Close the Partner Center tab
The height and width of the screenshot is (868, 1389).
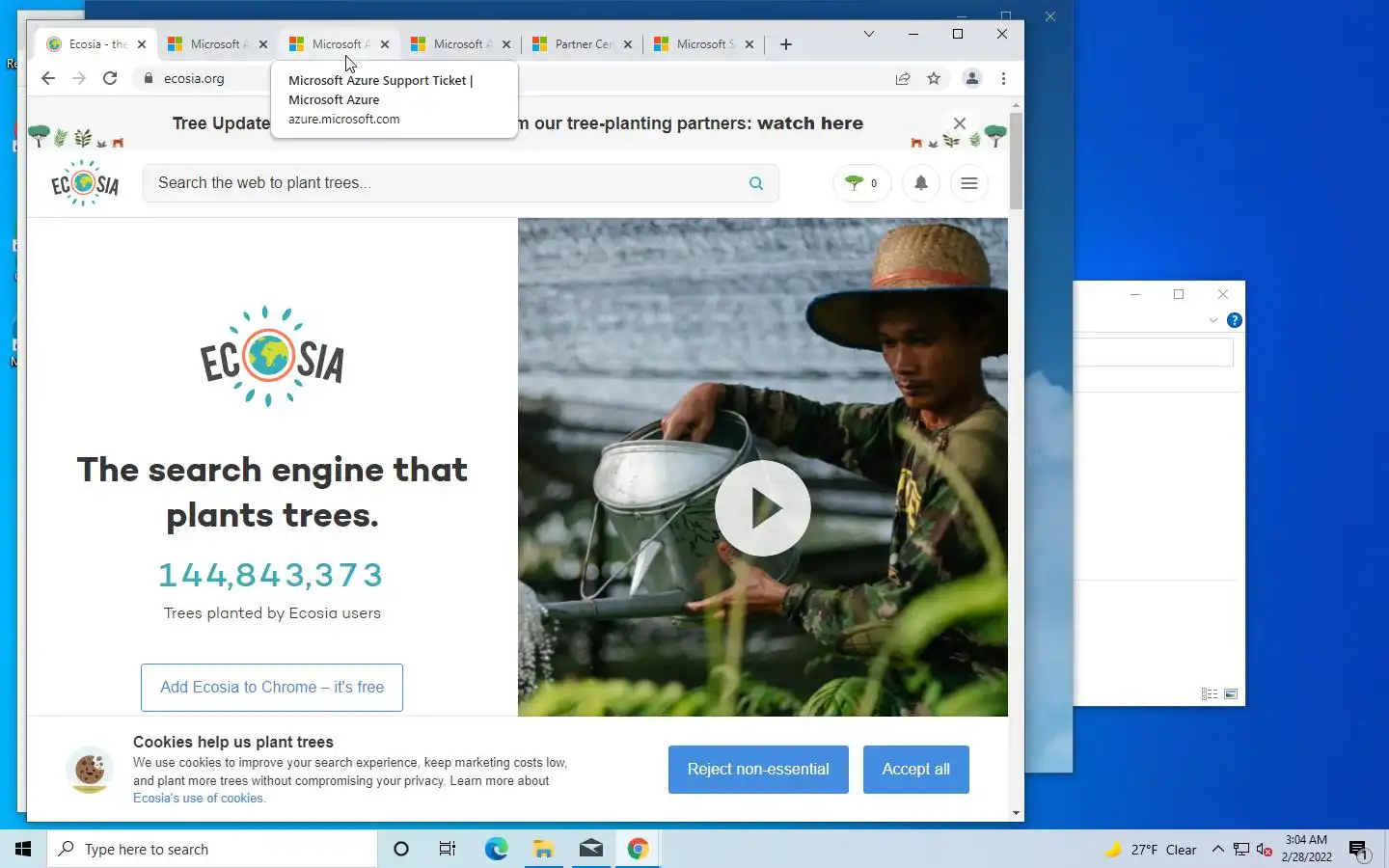click(628, 44)
